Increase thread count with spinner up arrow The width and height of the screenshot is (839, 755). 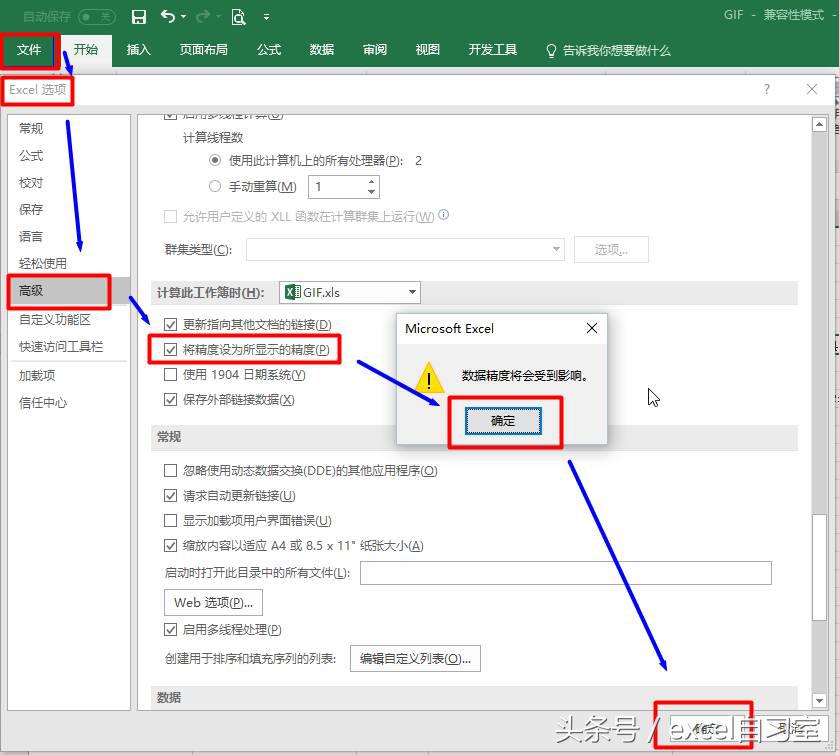point(371,182)
